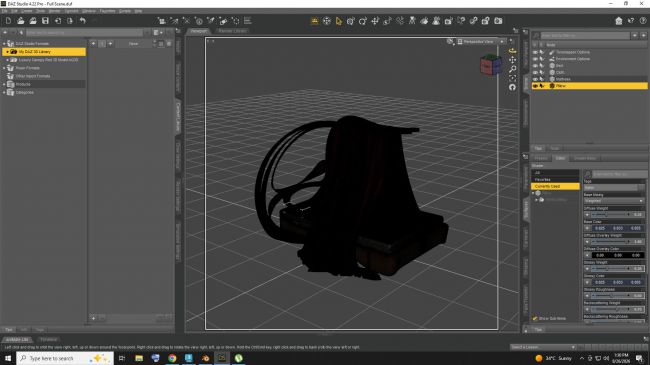Select the arrow node selection tool
650x365 pixels.
pos(339,21)
